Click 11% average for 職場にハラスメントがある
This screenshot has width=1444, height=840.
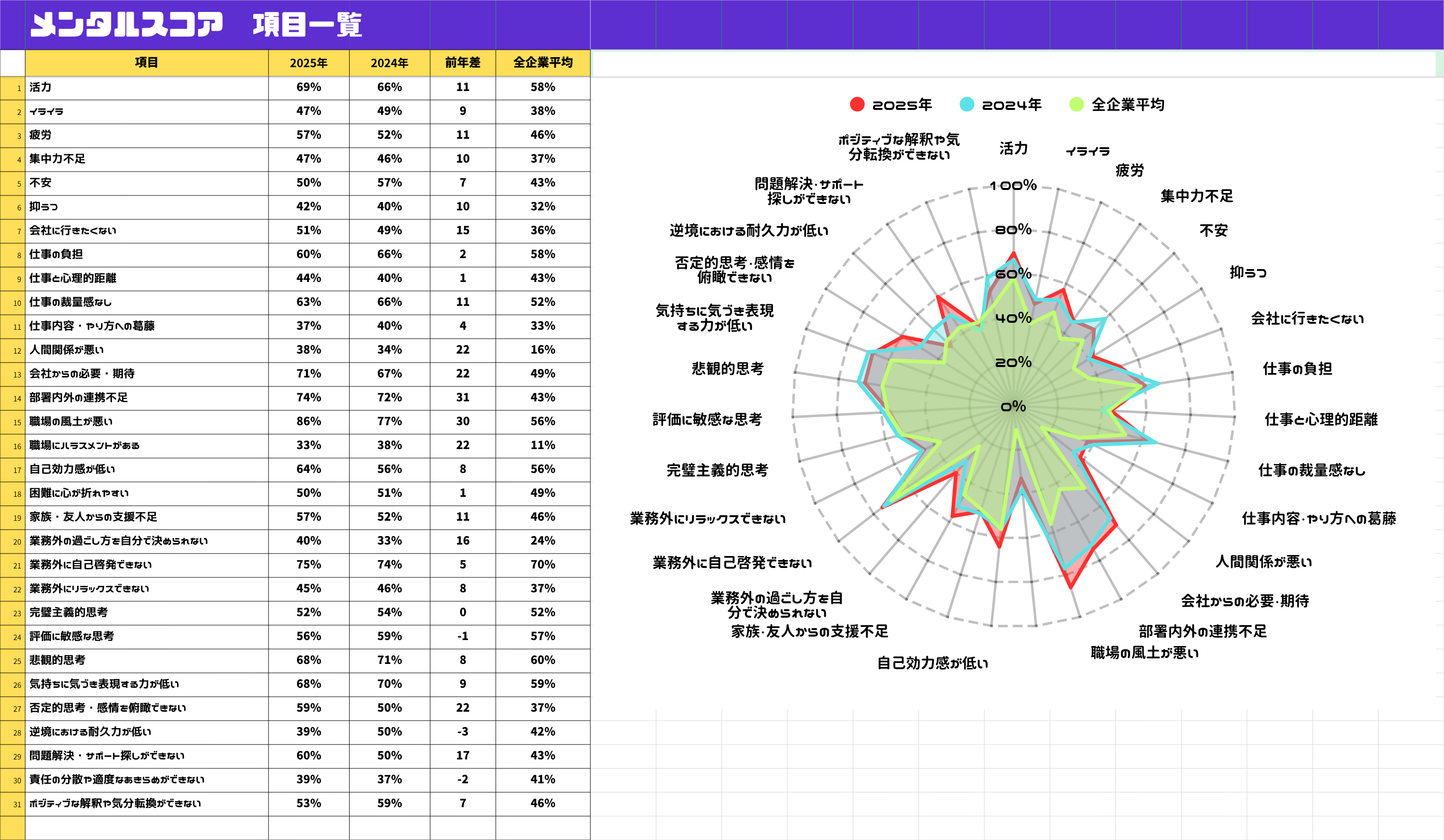(x=543, y=446)
